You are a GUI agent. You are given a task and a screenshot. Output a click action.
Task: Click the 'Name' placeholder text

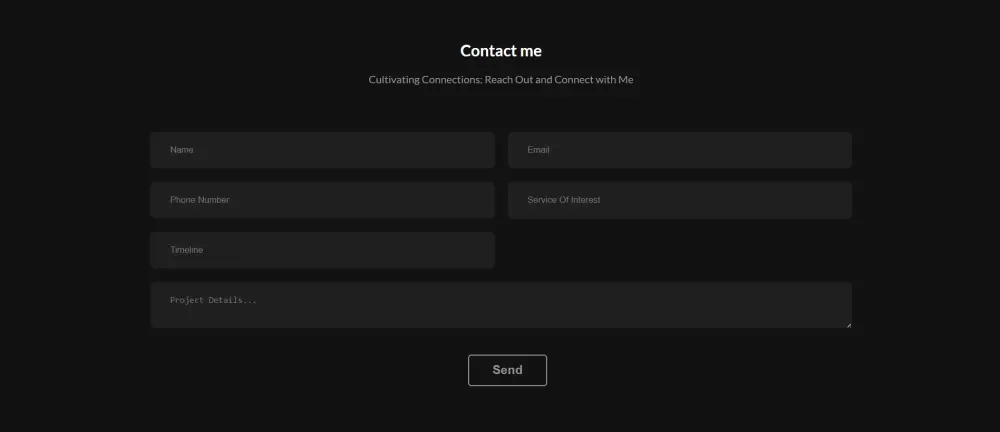[x=182, y=150]
